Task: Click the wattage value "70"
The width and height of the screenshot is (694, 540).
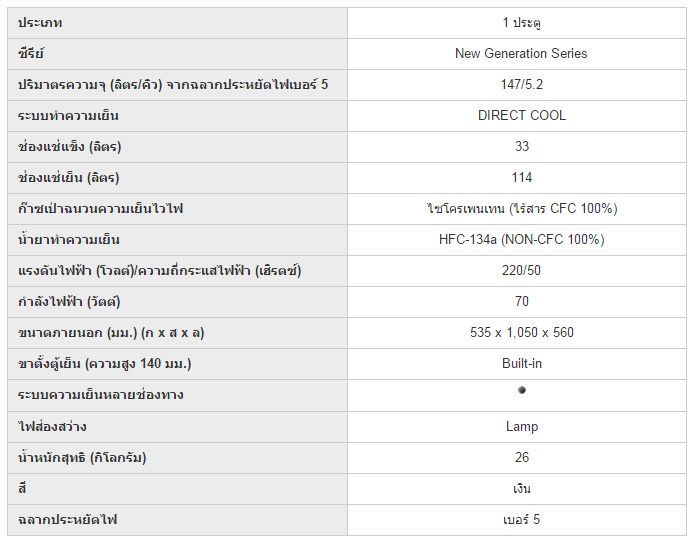Action: (x=521, y=301)
